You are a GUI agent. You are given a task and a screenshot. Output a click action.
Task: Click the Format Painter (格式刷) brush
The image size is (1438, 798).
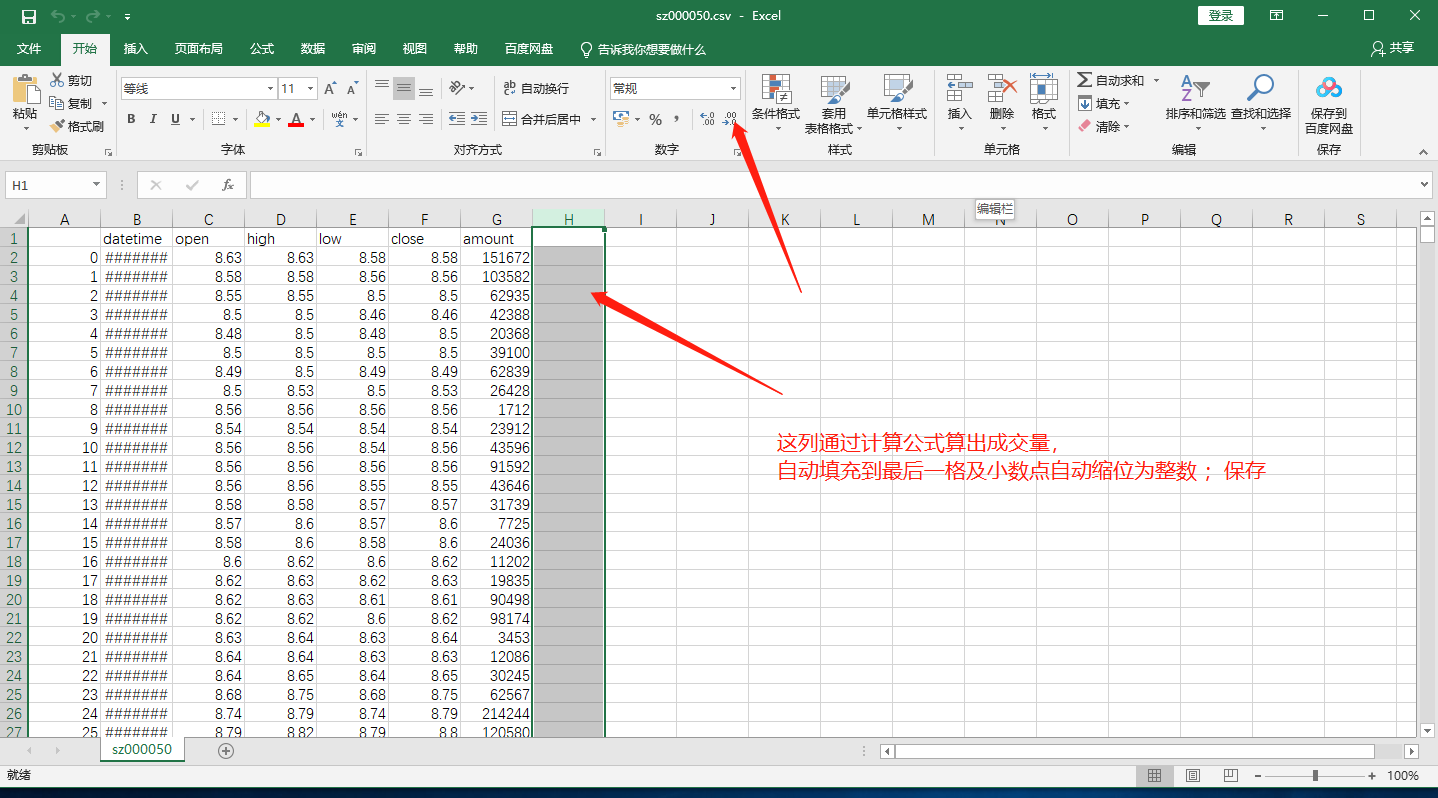pos(57,126)
